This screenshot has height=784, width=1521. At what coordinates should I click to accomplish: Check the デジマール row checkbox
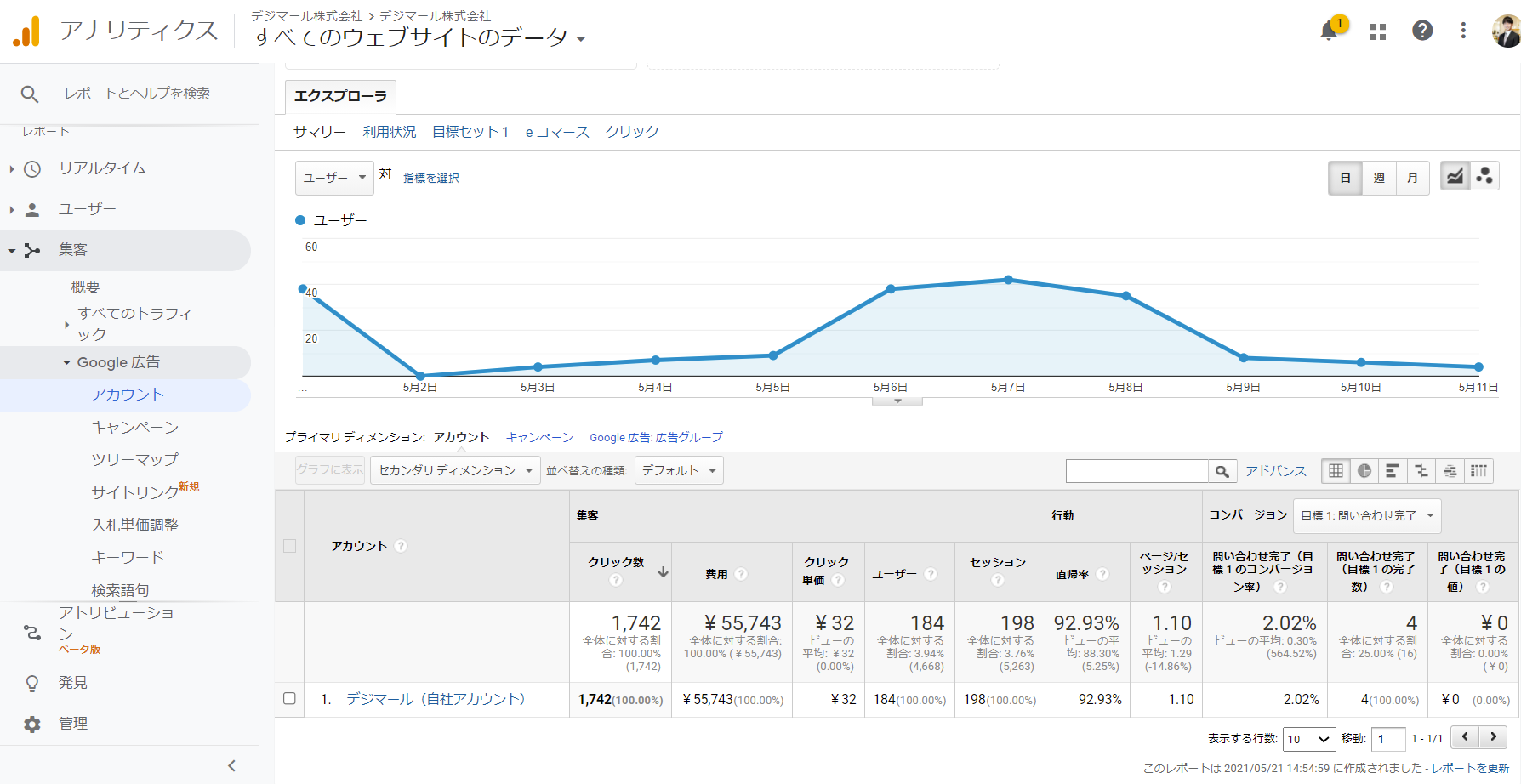pos(289,699)
